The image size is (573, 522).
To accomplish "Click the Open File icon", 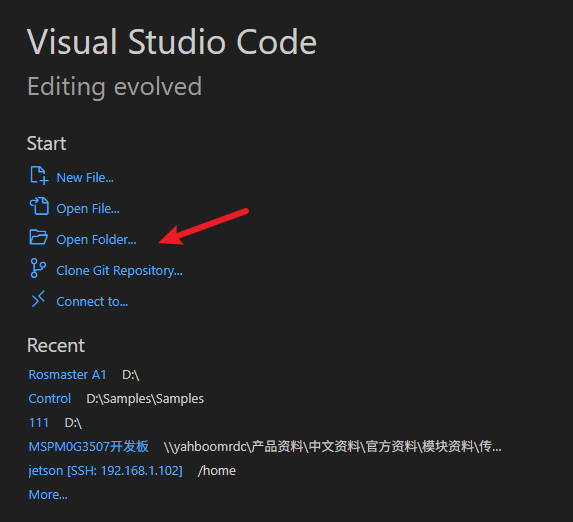I will (x=39, y=207).
